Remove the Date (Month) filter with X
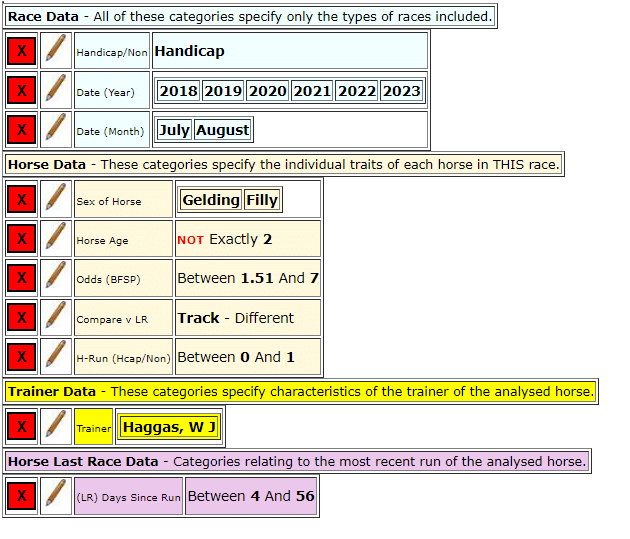 pos(22,130)
